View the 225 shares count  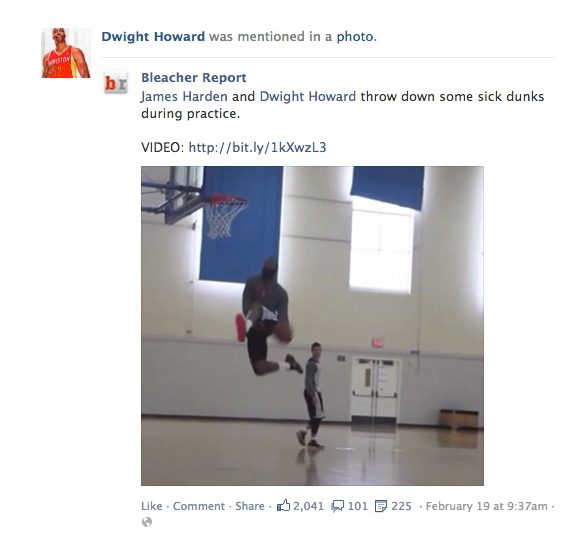(401, 506)
